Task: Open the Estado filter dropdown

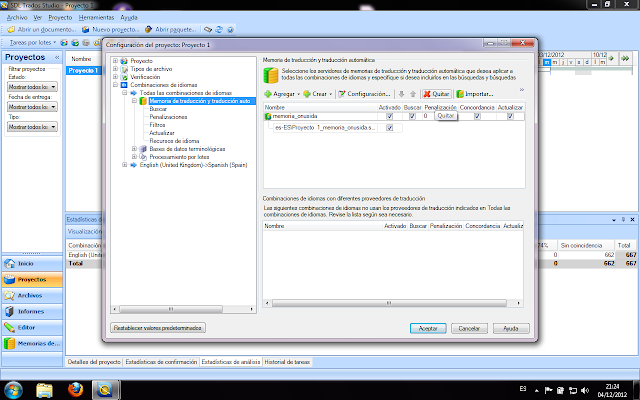Action: 32,87
